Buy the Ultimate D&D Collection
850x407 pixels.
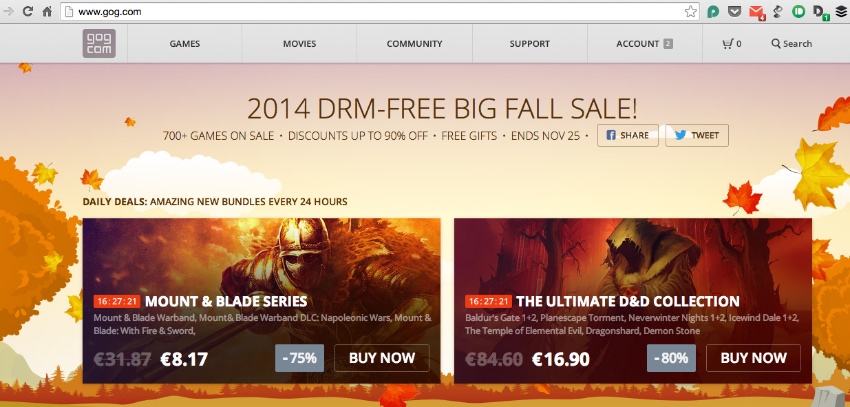tap(754, 358)
